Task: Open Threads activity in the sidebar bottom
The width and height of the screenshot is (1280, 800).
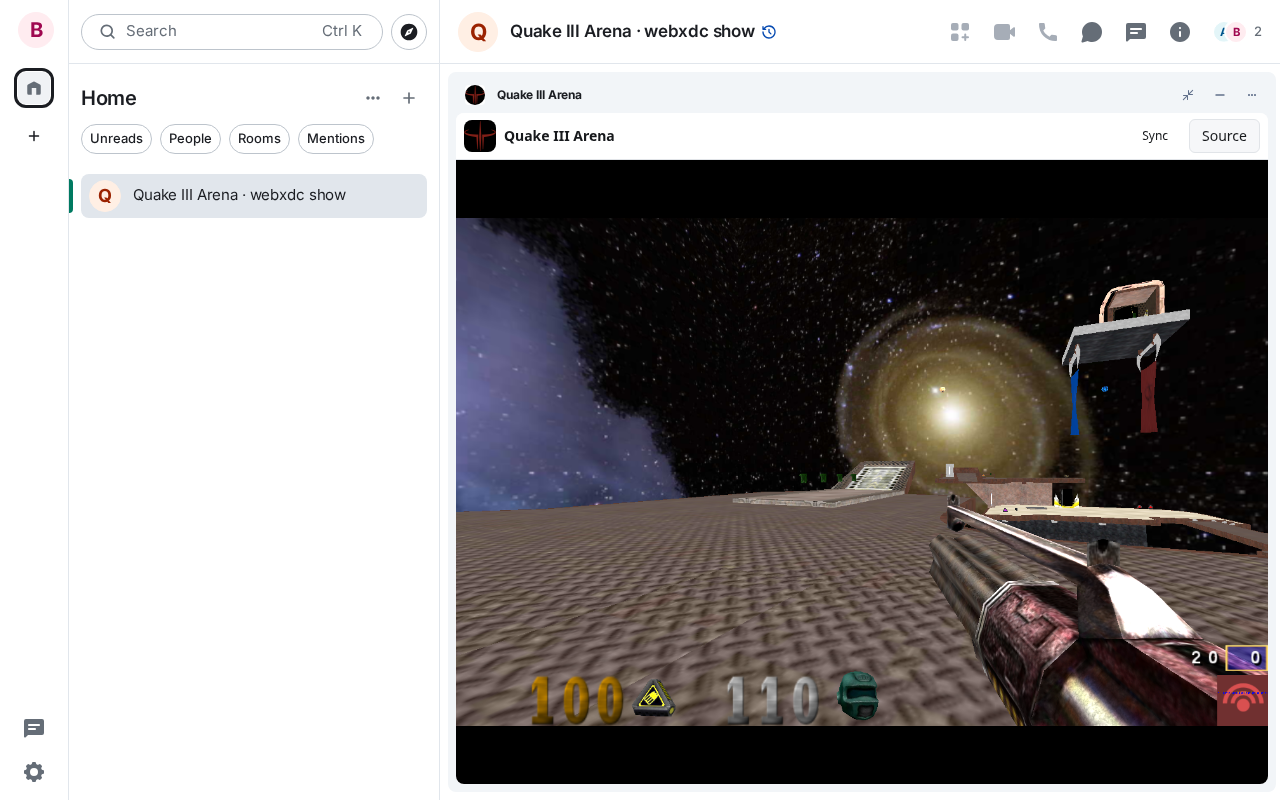Action: click(x=34, y=728)
